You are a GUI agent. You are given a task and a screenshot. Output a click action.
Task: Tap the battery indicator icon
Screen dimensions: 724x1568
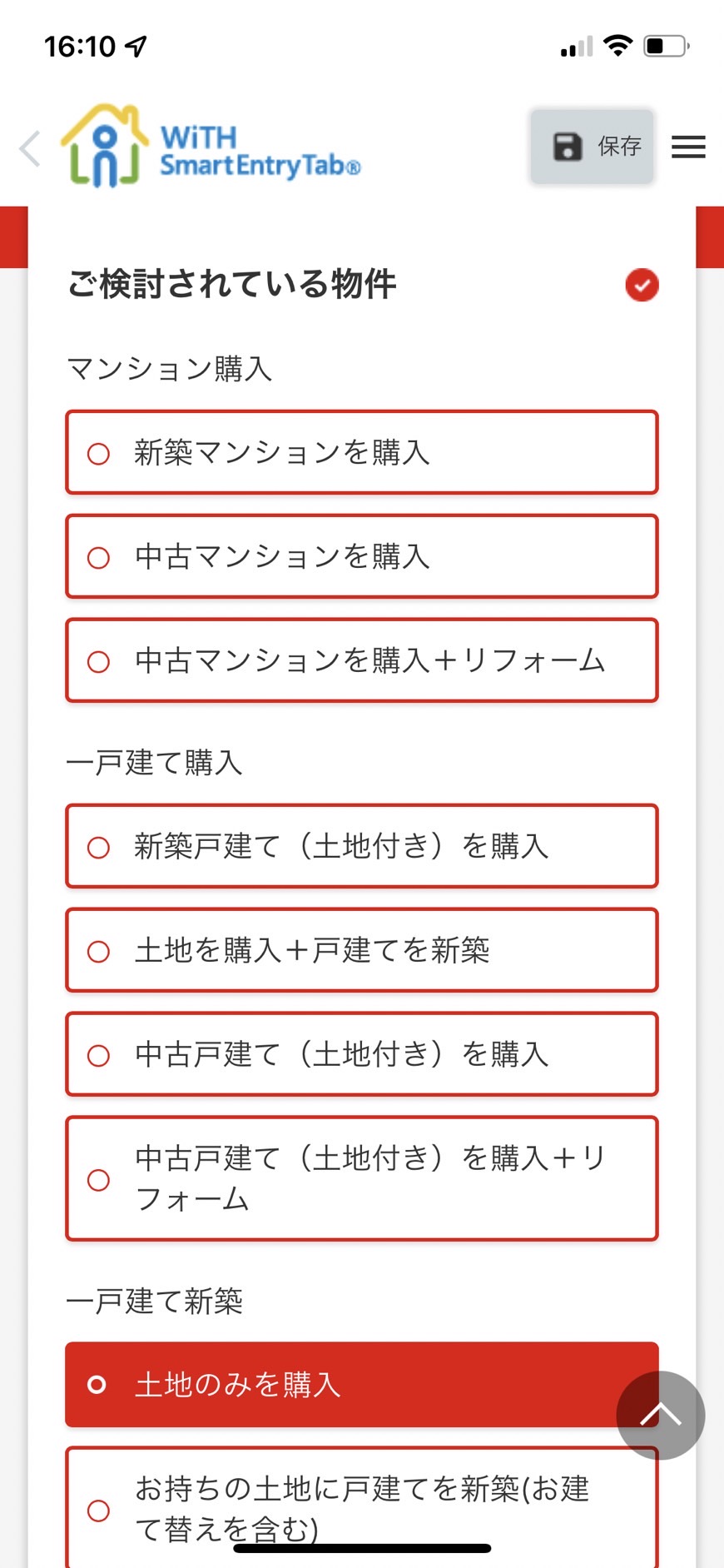click(x=667, y=46)
